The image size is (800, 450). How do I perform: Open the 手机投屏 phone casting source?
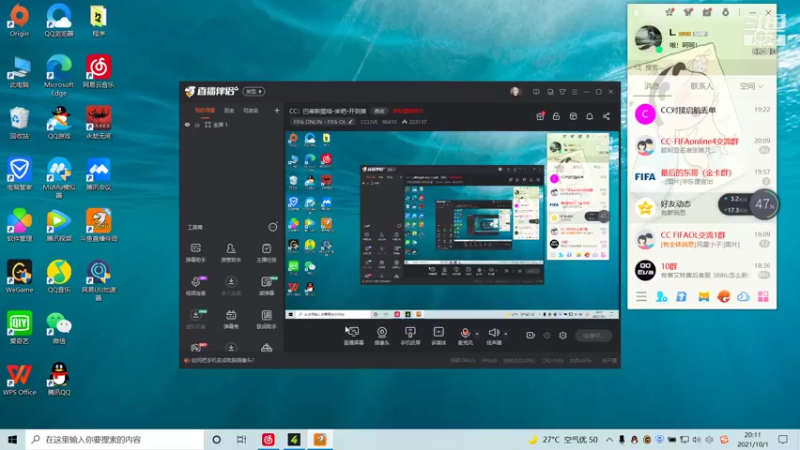pyautogui.click(x=410, y=332)
